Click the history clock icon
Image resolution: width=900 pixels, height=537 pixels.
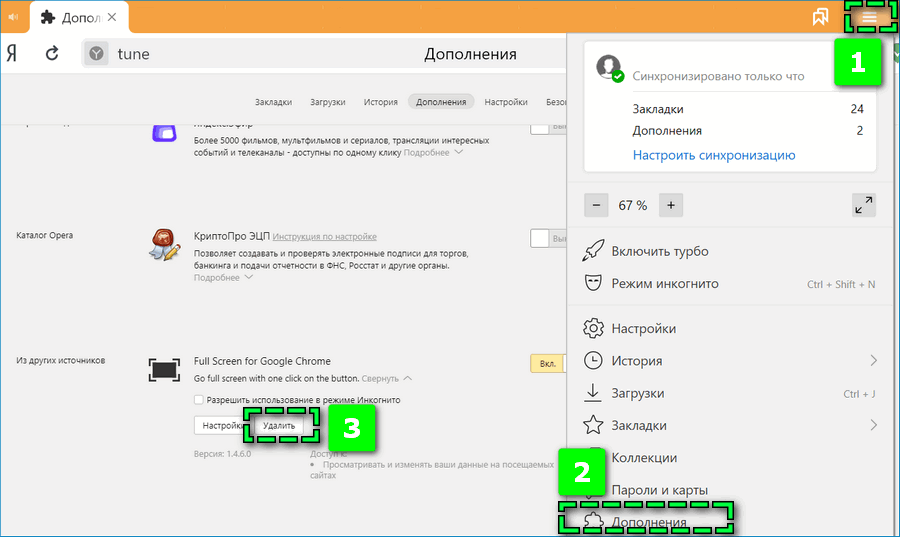(x=593, y=360)
